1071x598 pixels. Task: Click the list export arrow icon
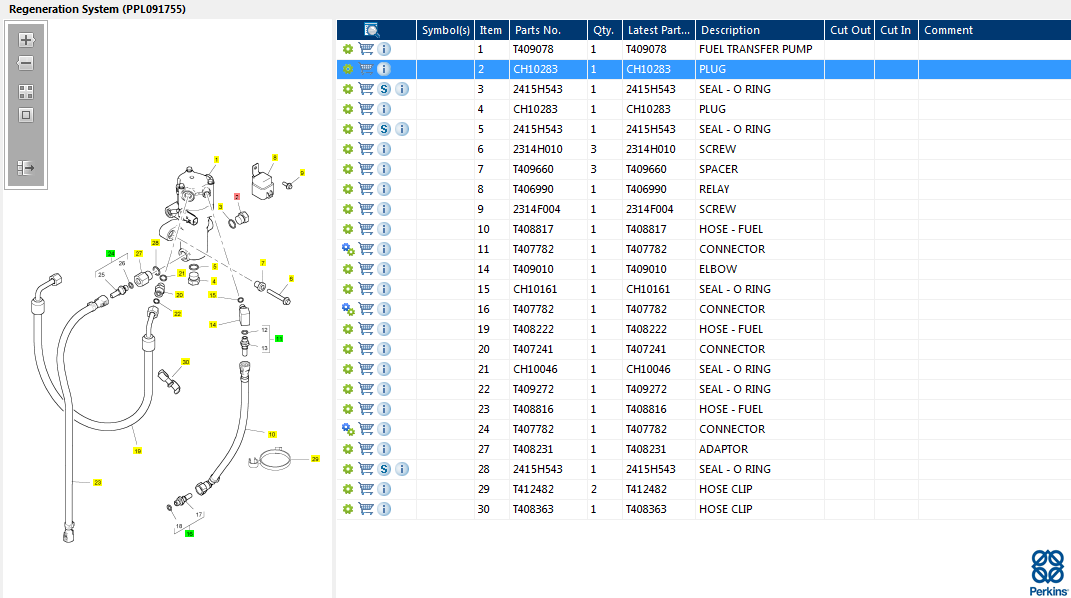[x=26, y=168]
